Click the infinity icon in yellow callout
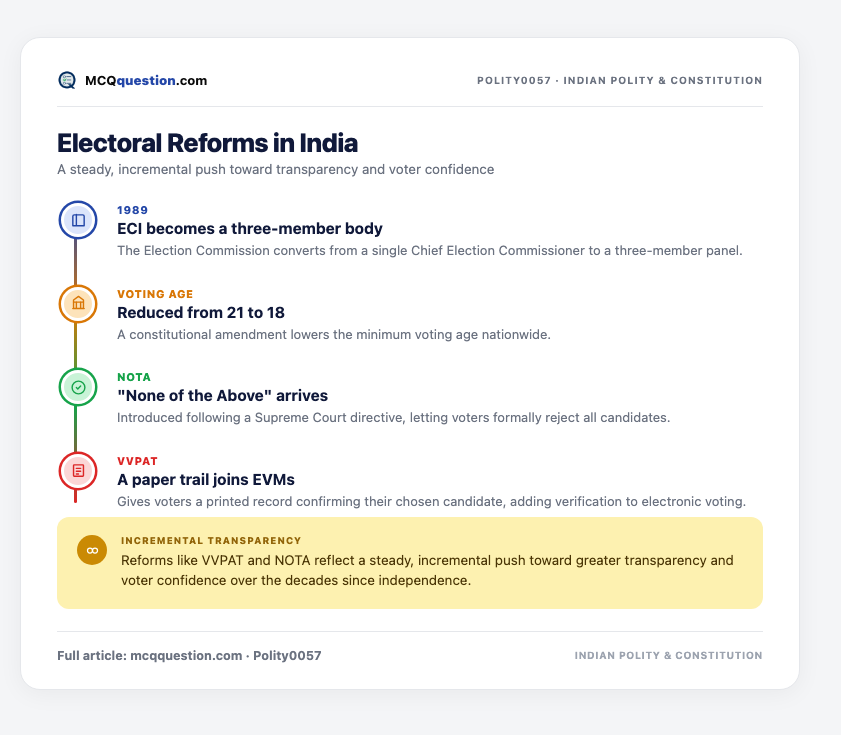This screenshot has width=841, height=735. tap(92, 550)
